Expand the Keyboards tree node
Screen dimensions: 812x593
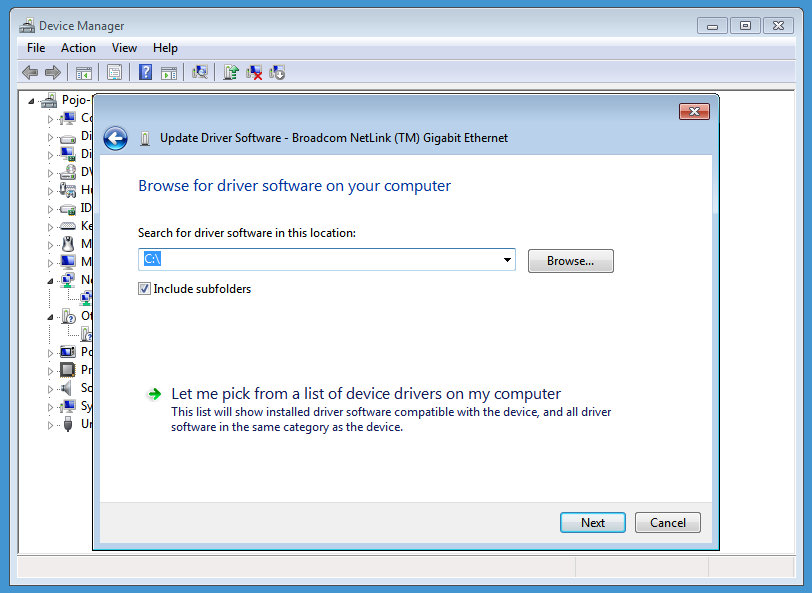50,227
